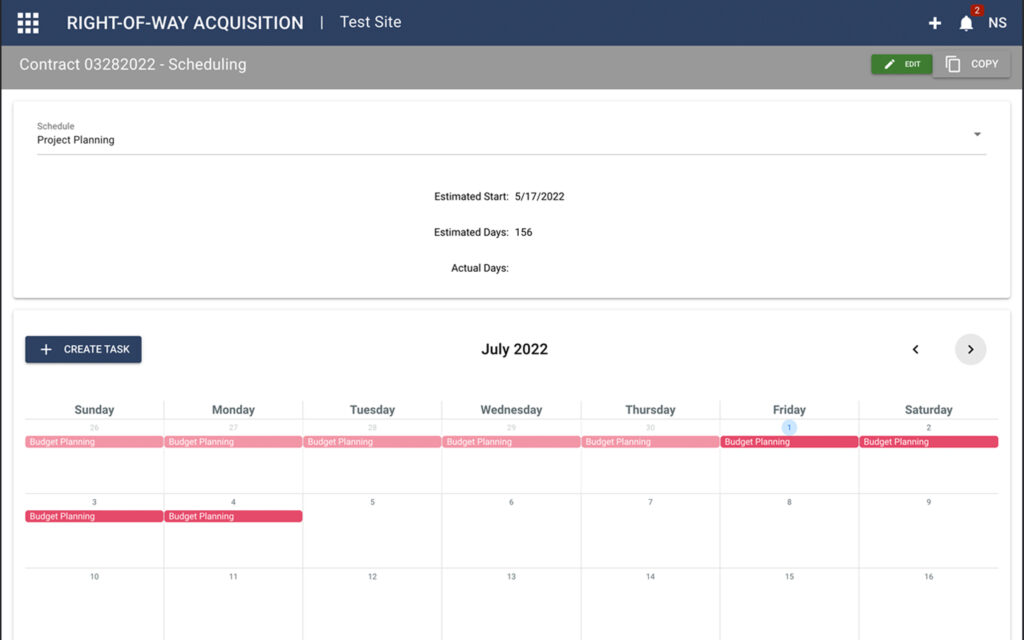Viewport: 1024px width, 640px height.
Task: Advance to the next month
Action: (x=970, y=349)
